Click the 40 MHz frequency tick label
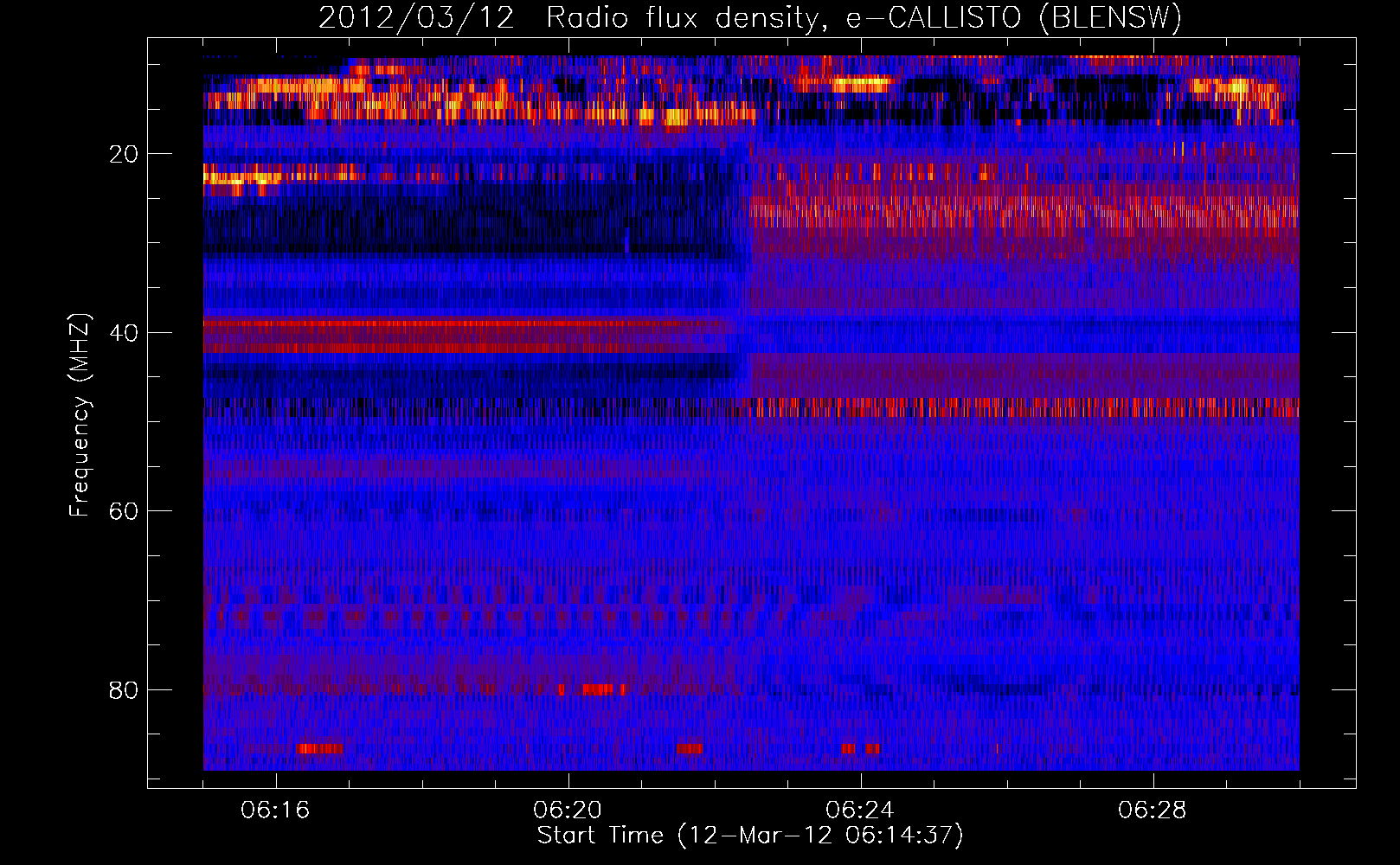This screenshot has height=865, width=1400. (x=124, y=333)
